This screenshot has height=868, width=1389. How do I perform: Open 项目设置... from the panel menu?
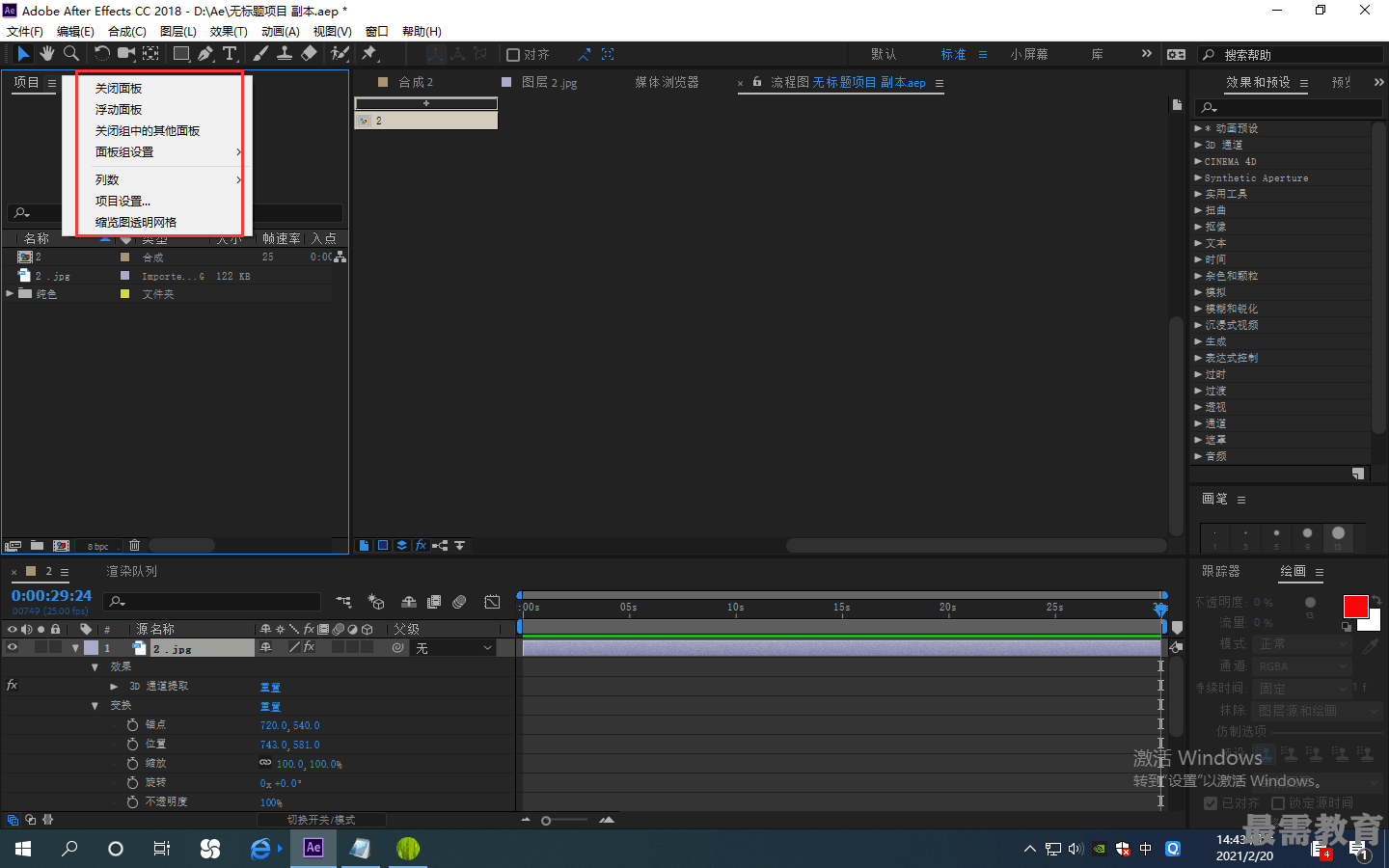123,202
